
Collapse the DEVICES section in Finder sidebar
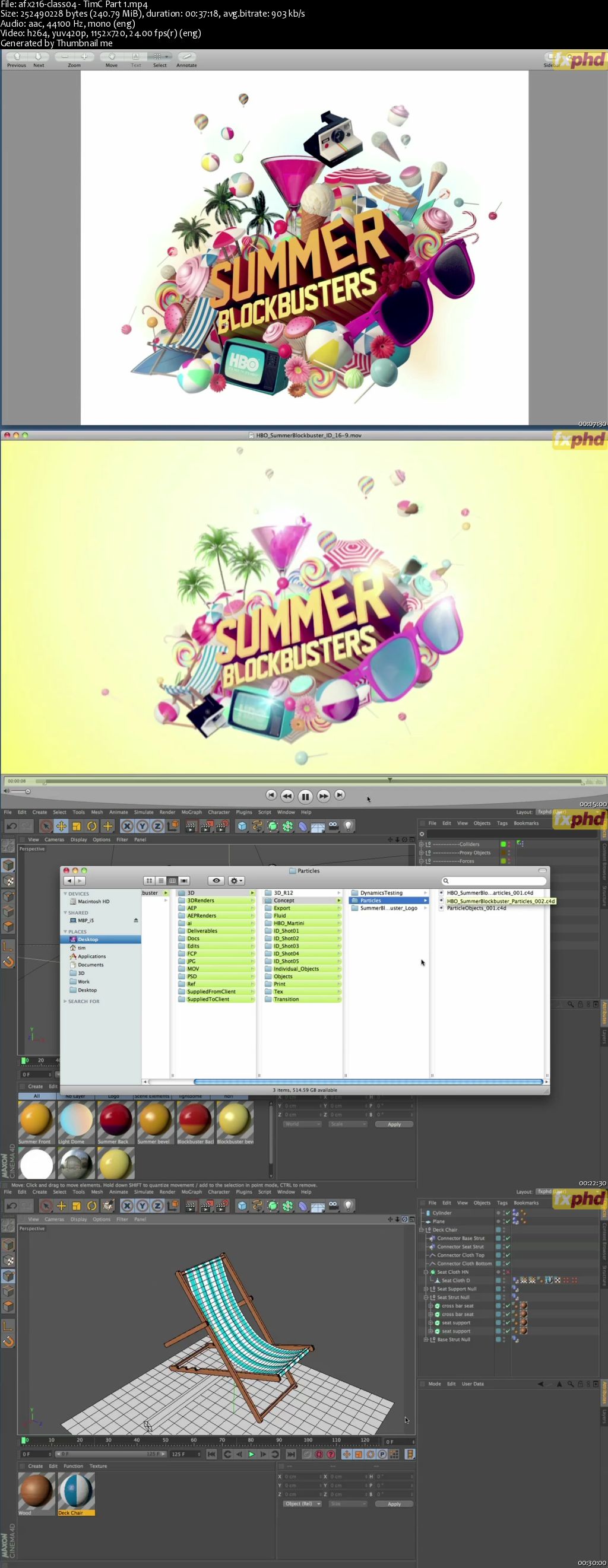coord(65,893)
